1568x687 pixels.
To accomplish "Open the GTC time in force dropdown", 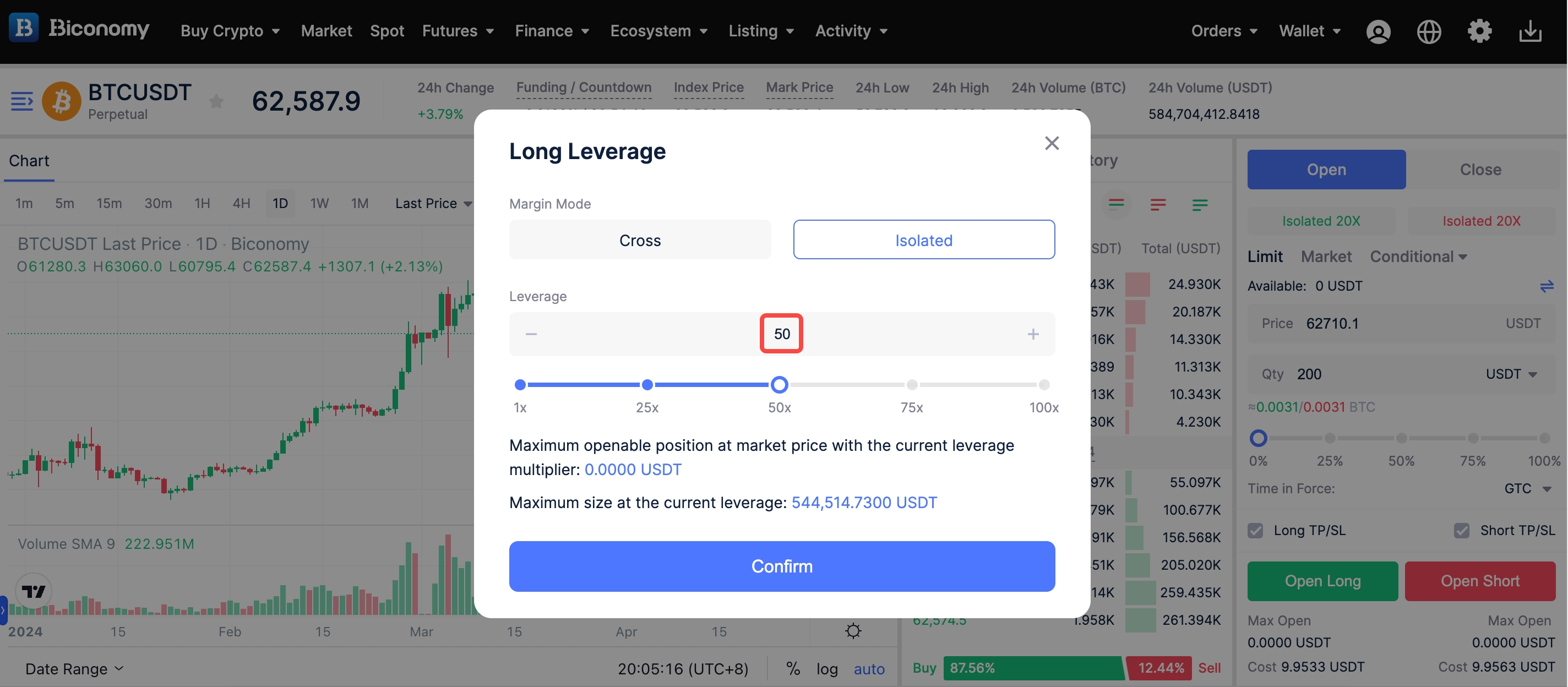I will pos(1527,488).
